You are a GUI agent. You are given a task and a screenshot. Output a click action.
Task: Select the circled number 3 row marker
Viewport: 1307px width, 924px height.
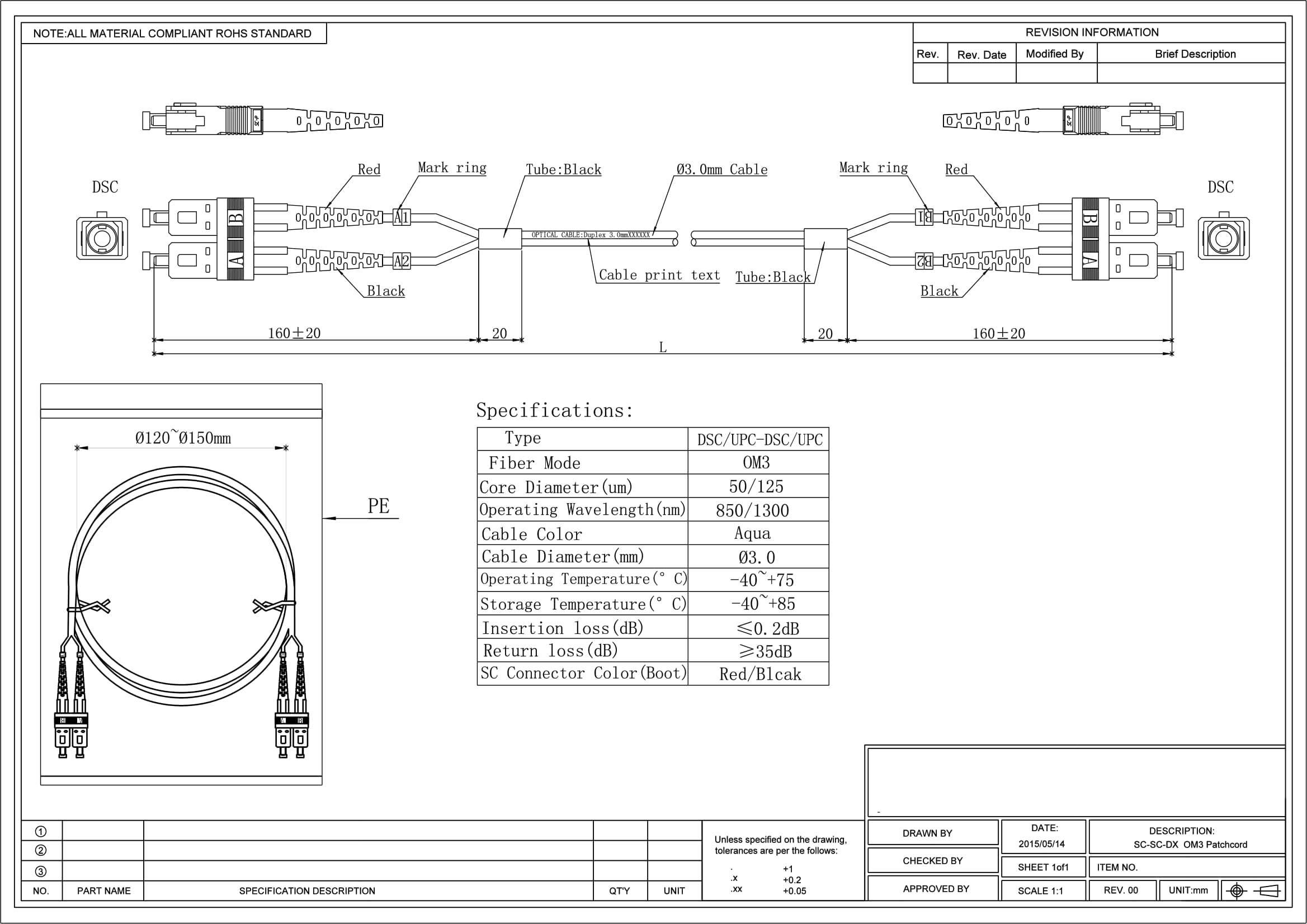(x=41, y=871)
